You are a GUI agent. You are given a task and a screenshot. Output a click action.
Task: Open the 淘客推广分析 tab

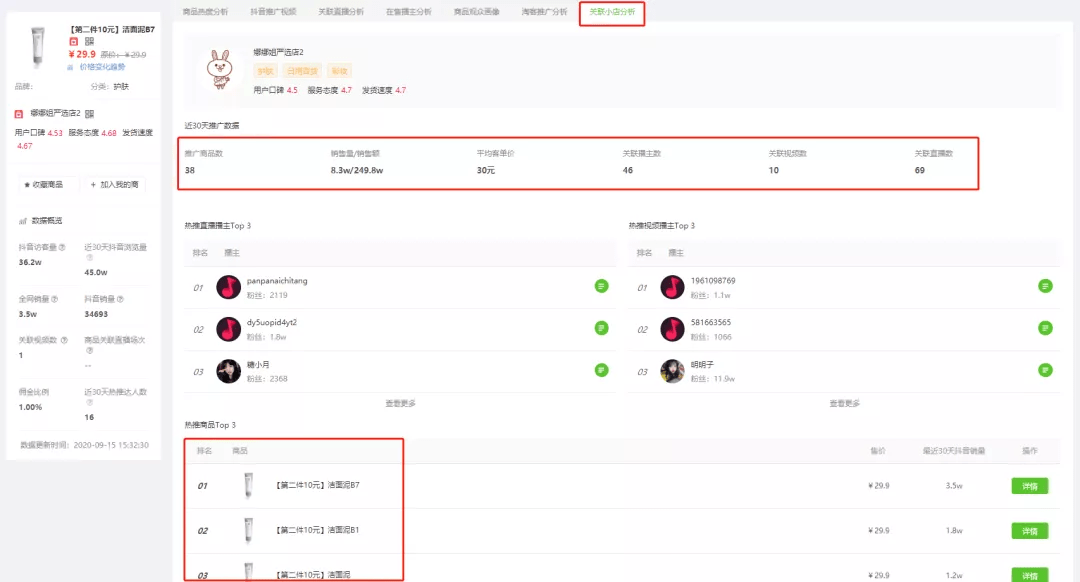pos(544,12)
